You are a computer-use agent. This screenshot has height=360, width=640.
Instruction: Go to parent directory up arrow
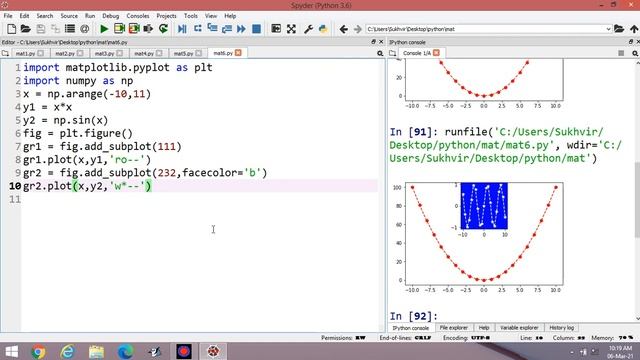coord(633,29)
